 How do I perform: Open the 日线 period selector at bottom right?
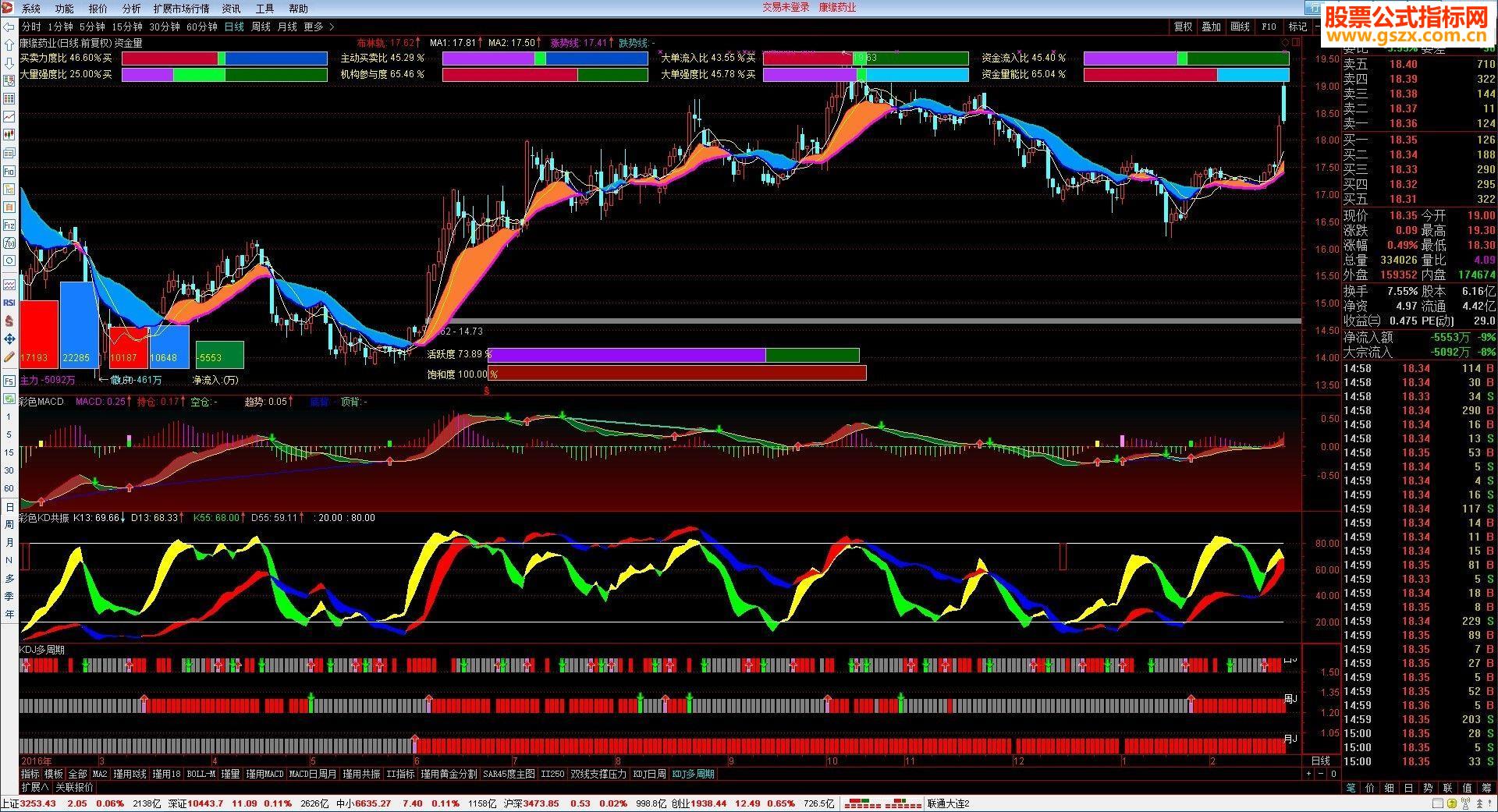(1321, 761)
